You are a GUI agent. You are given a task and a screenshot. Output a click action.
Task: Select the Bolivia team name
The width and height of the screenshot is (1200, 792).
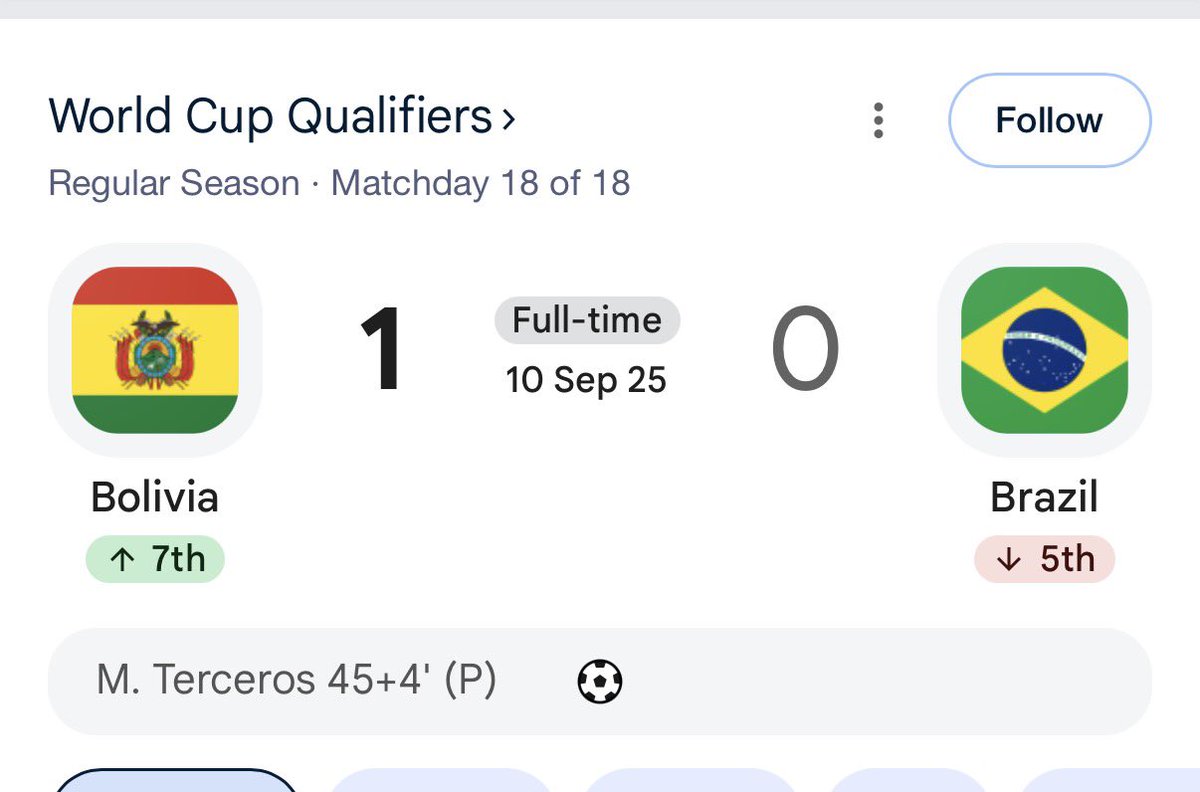[x=155, y=497]
